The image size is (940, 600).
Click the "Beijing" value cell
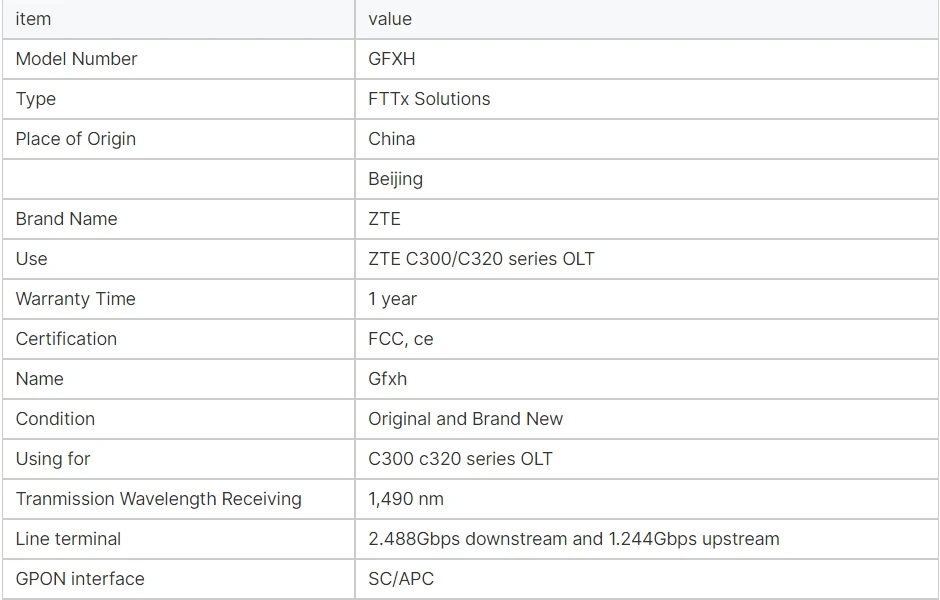tap(396, 179)
